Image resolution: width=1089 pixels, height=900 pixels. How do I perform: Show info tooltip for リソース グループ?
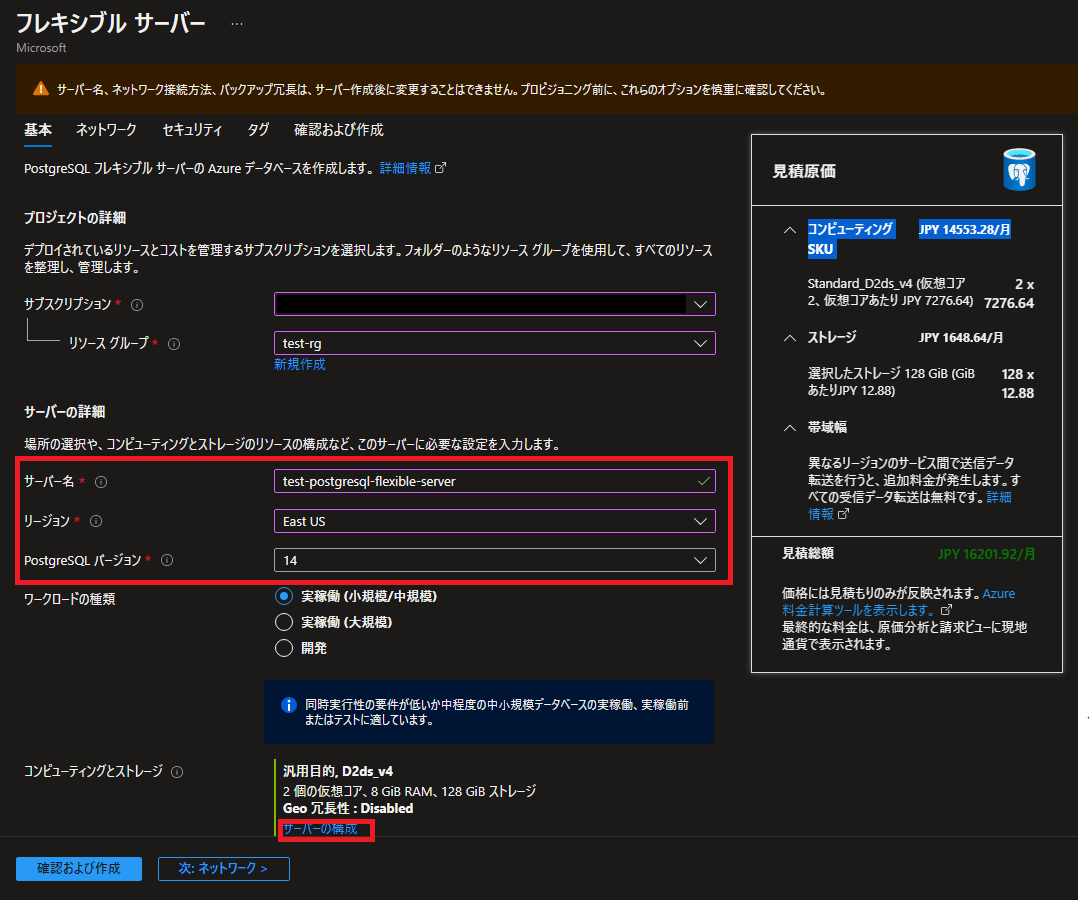[x=174, y=344]
